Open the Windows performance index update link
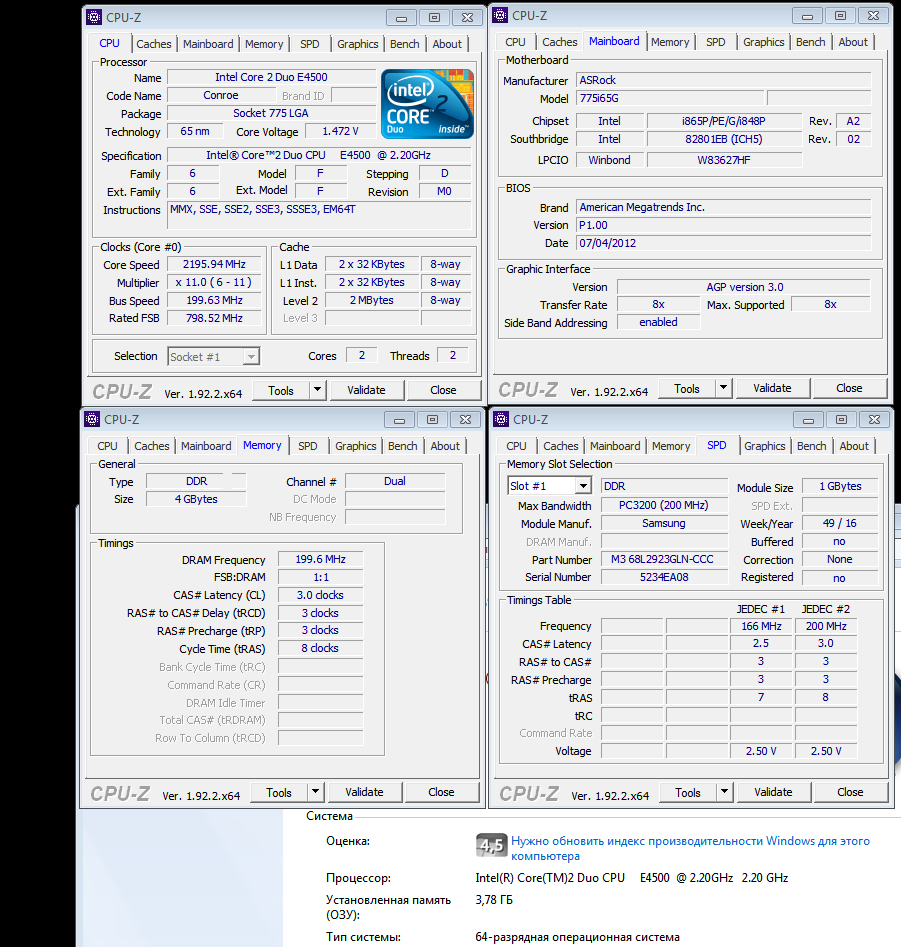Image resolution: width=901 pixels, height=947 pixels. 690,848
